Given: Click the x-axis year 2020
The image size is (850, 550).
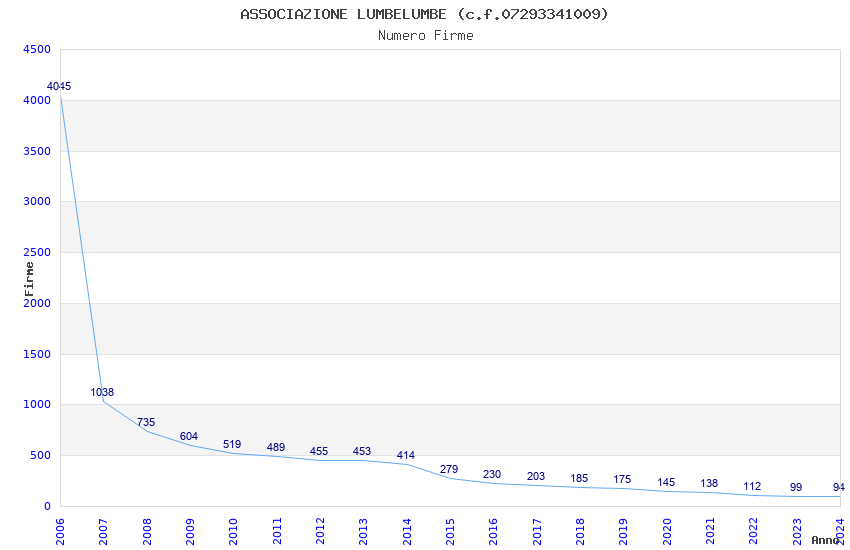Looking at the screenshot, I should coord(667,532).
